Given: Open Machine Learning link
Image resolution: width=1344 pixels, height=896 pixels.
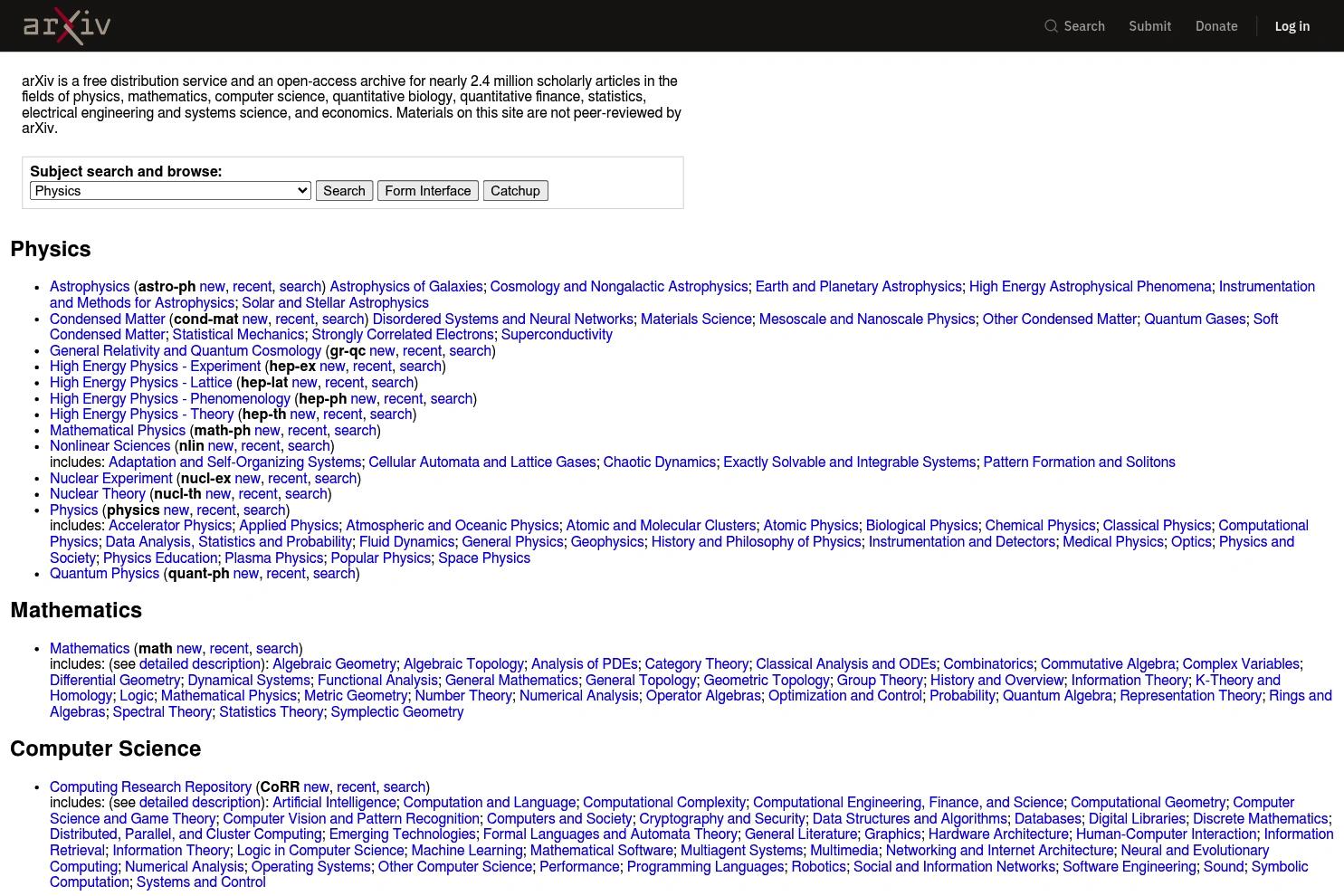Looking at the screenshot, I should coord(467,851).
